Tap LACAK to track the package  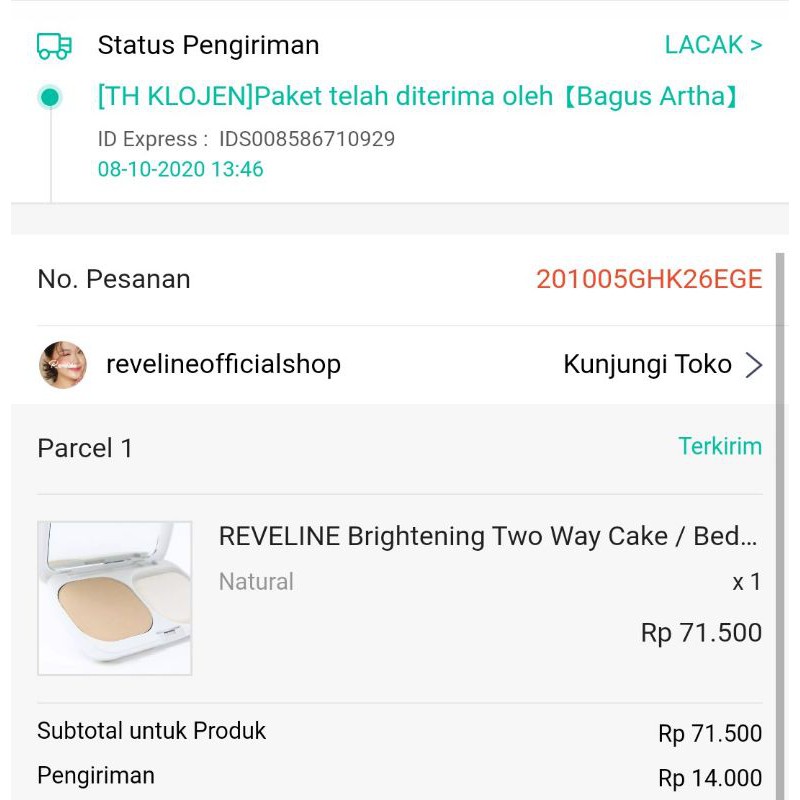713,45
